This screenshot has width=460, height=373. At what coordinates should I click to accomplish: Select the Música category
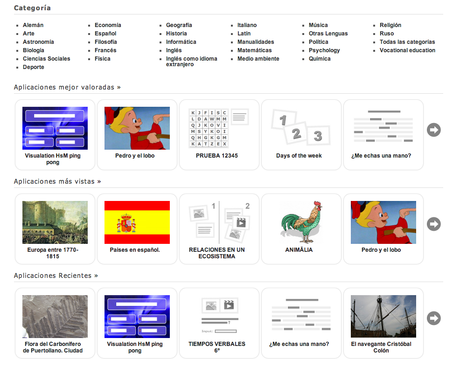[x=318, y=25]
